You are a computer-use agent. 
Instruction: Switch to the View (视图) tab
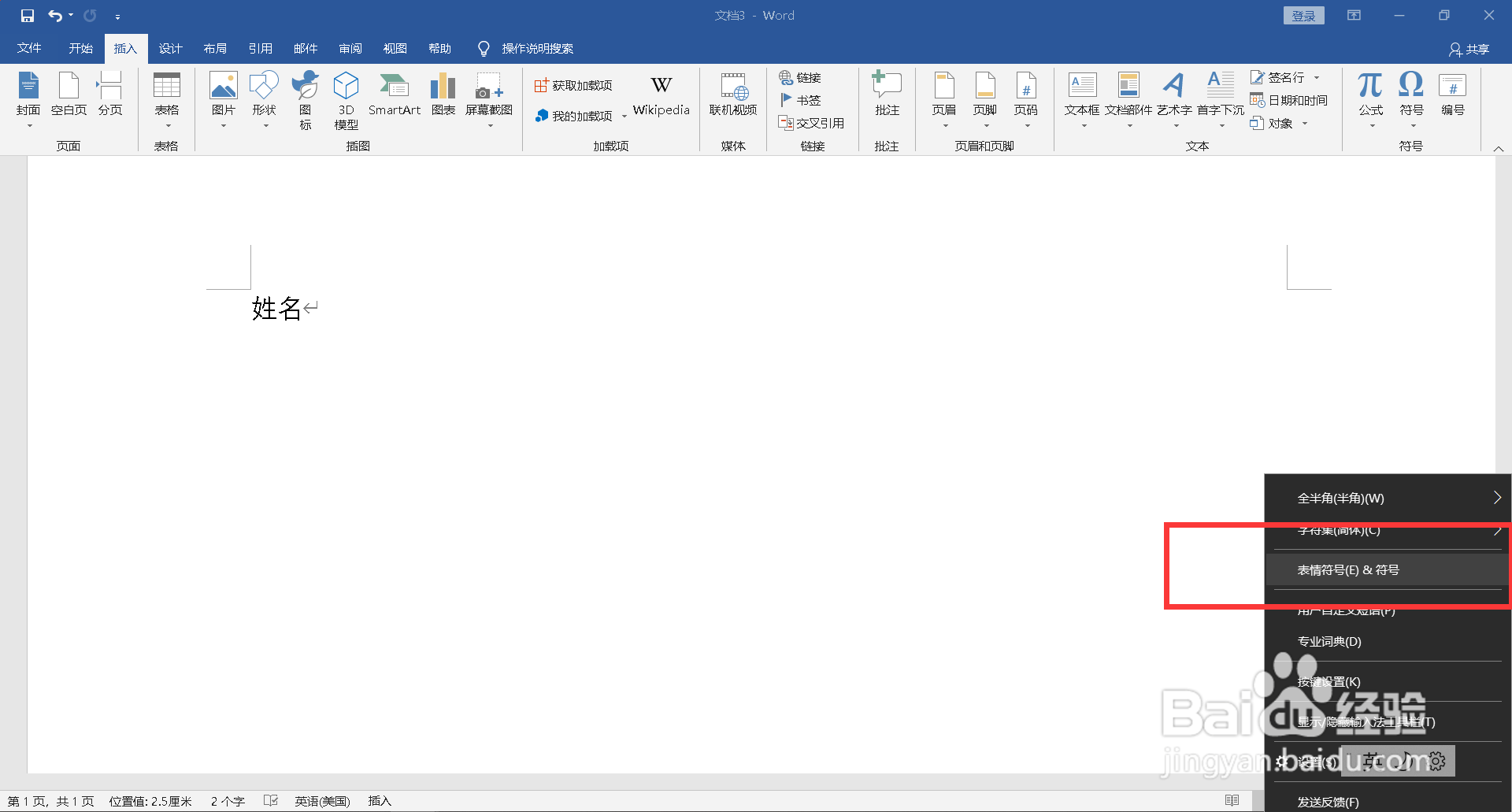pos(395,48)
